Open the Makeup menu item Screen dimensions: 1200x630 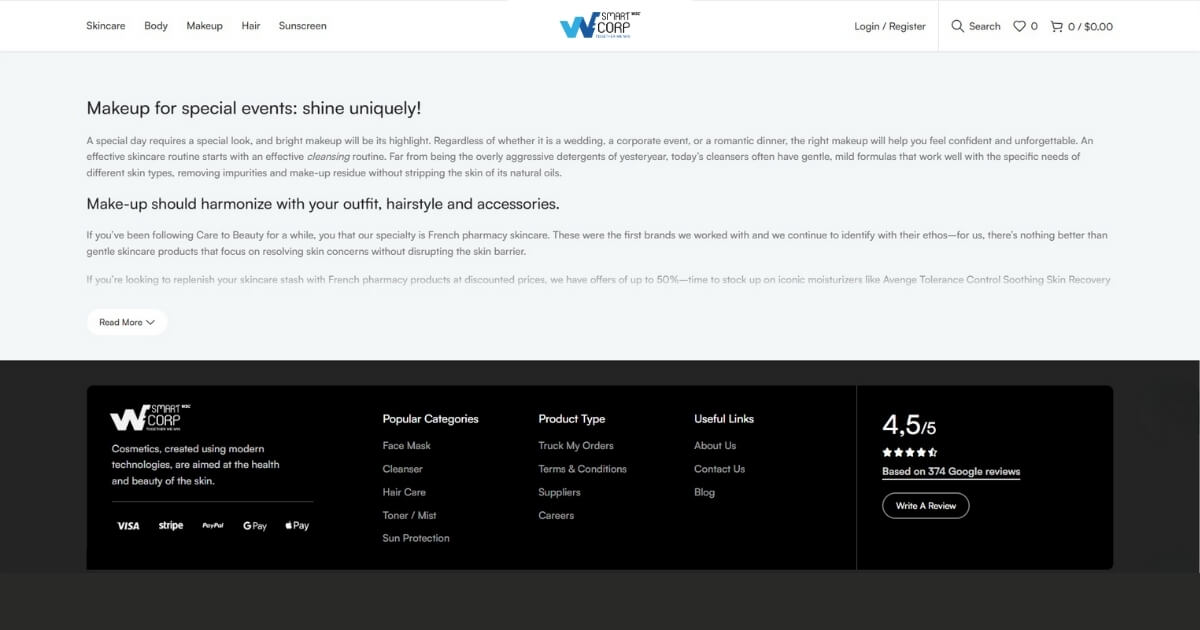tap(204, 26)
